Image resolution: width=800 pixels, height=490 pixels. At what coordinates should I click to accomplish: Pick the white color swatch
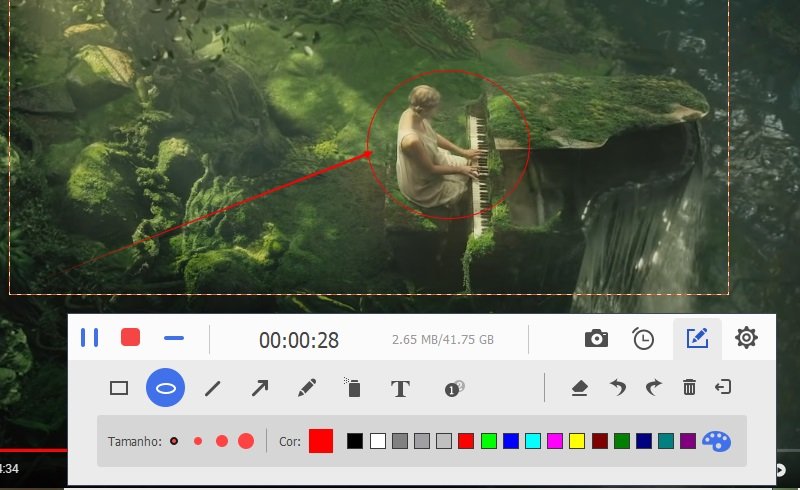378,441
